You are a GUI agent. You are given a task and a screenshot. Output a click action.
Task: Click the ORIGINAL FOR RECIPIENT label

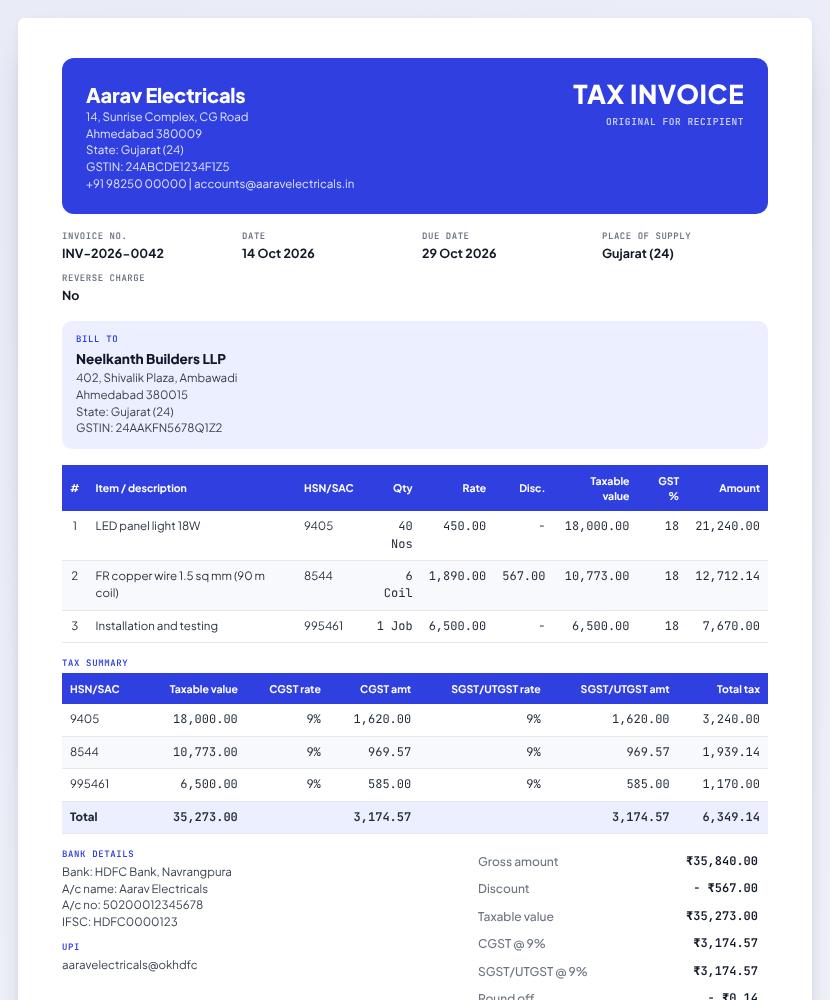tap(674, 122)
